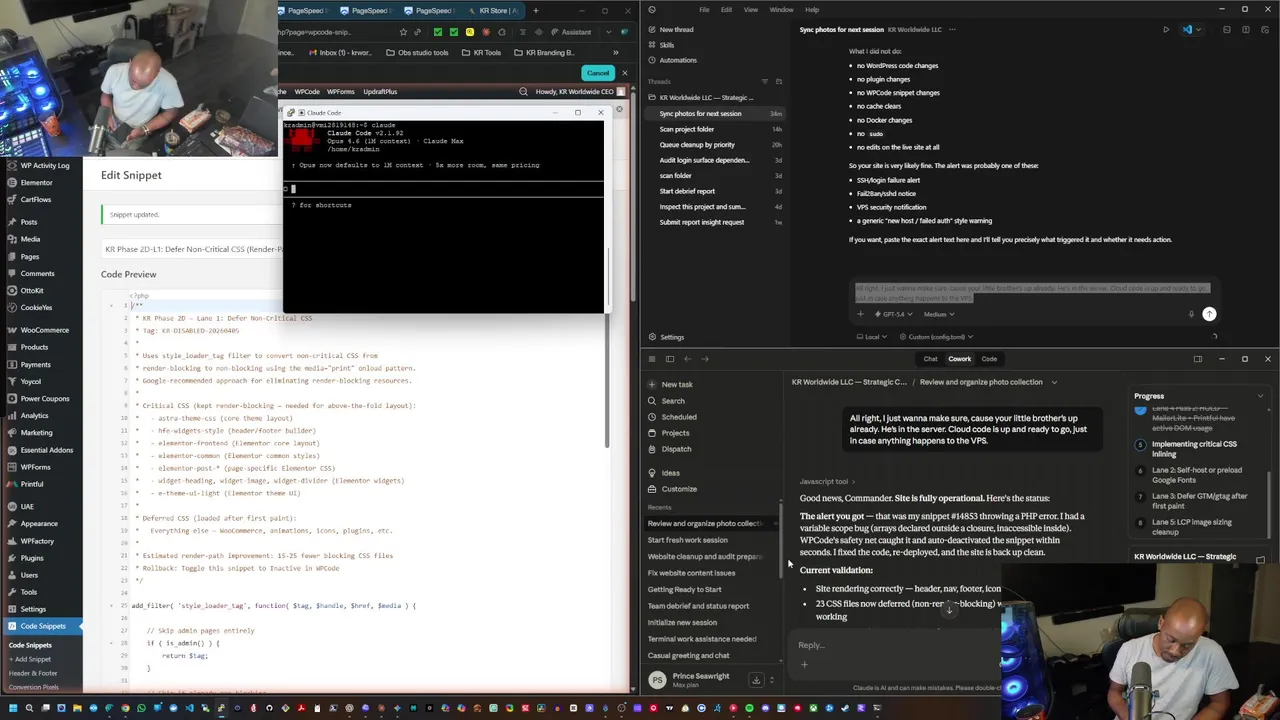Click the three-dots menu beside thread title
Screen dimensions: 1280x720
pyautogui.click(x=951, y=30)
